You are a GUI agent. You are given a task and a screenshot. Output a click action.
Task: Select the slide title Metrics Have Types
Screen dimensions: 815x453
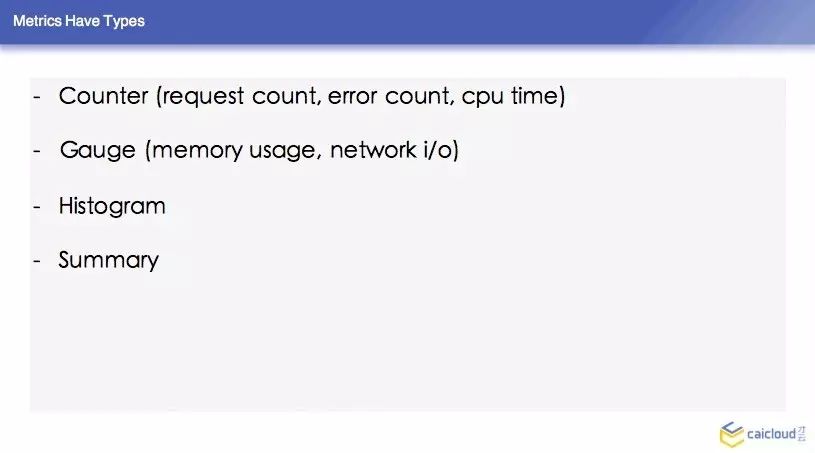point(79,21)
